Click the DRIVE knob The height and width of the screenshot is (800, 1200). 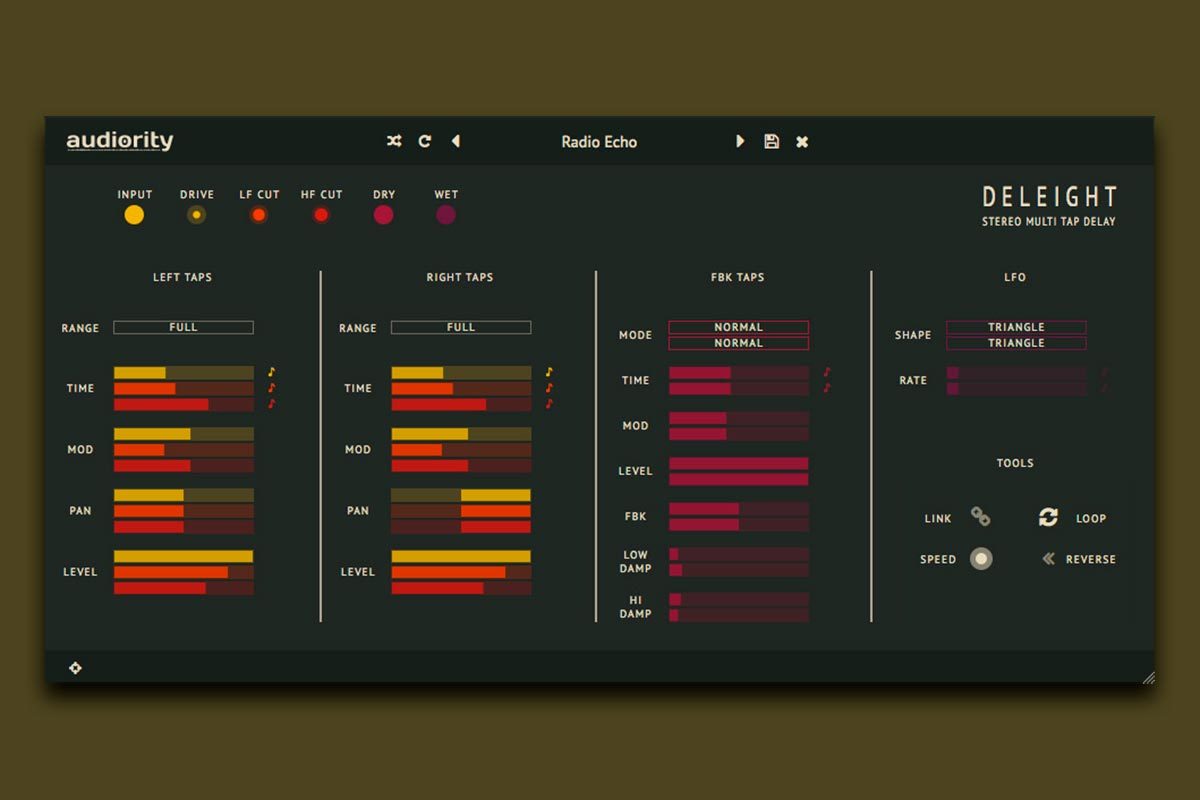(196, 215)
